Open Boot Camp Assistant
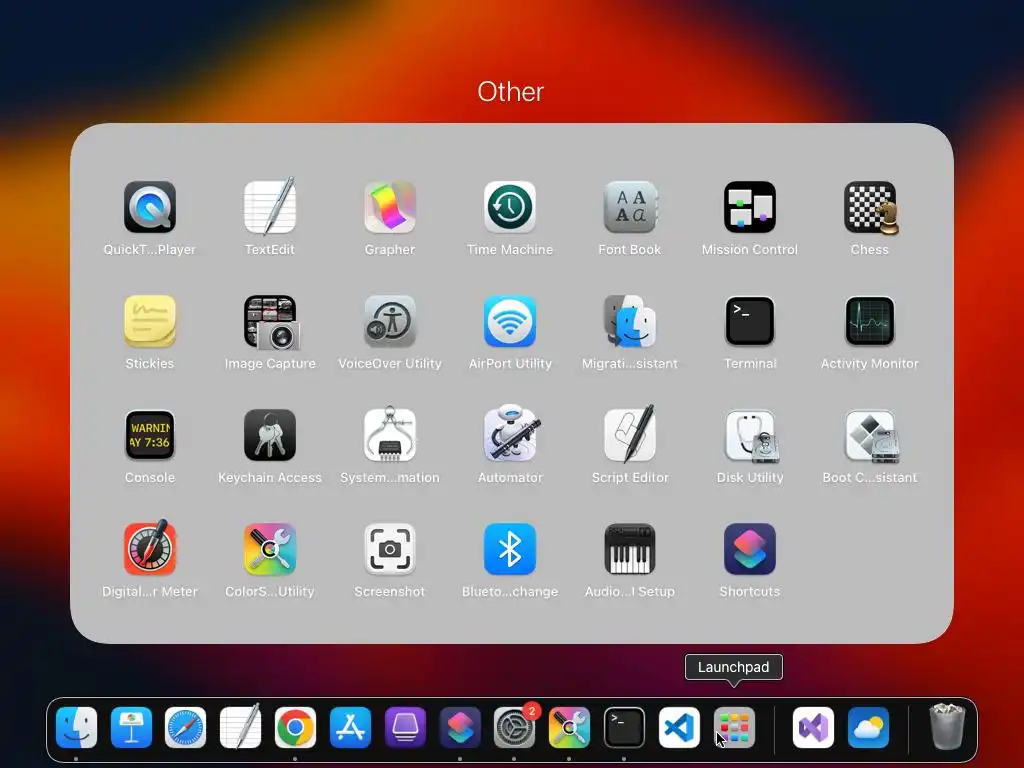 pyautogui.click(x=870, y=436)
